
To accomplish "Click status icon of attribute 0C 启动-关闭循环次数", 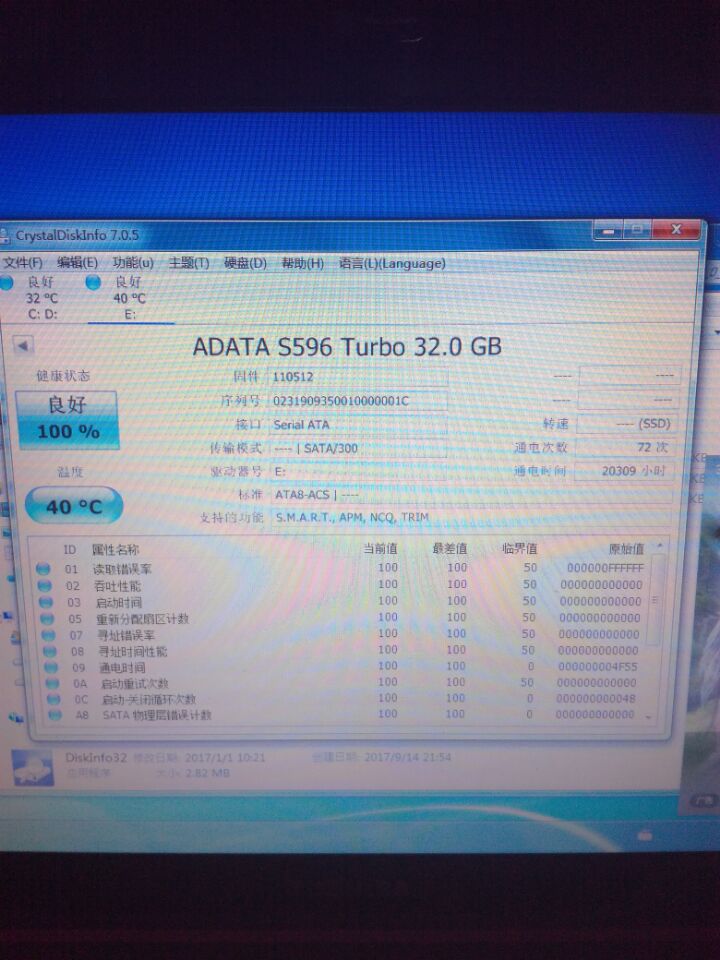I will [54, 699].
